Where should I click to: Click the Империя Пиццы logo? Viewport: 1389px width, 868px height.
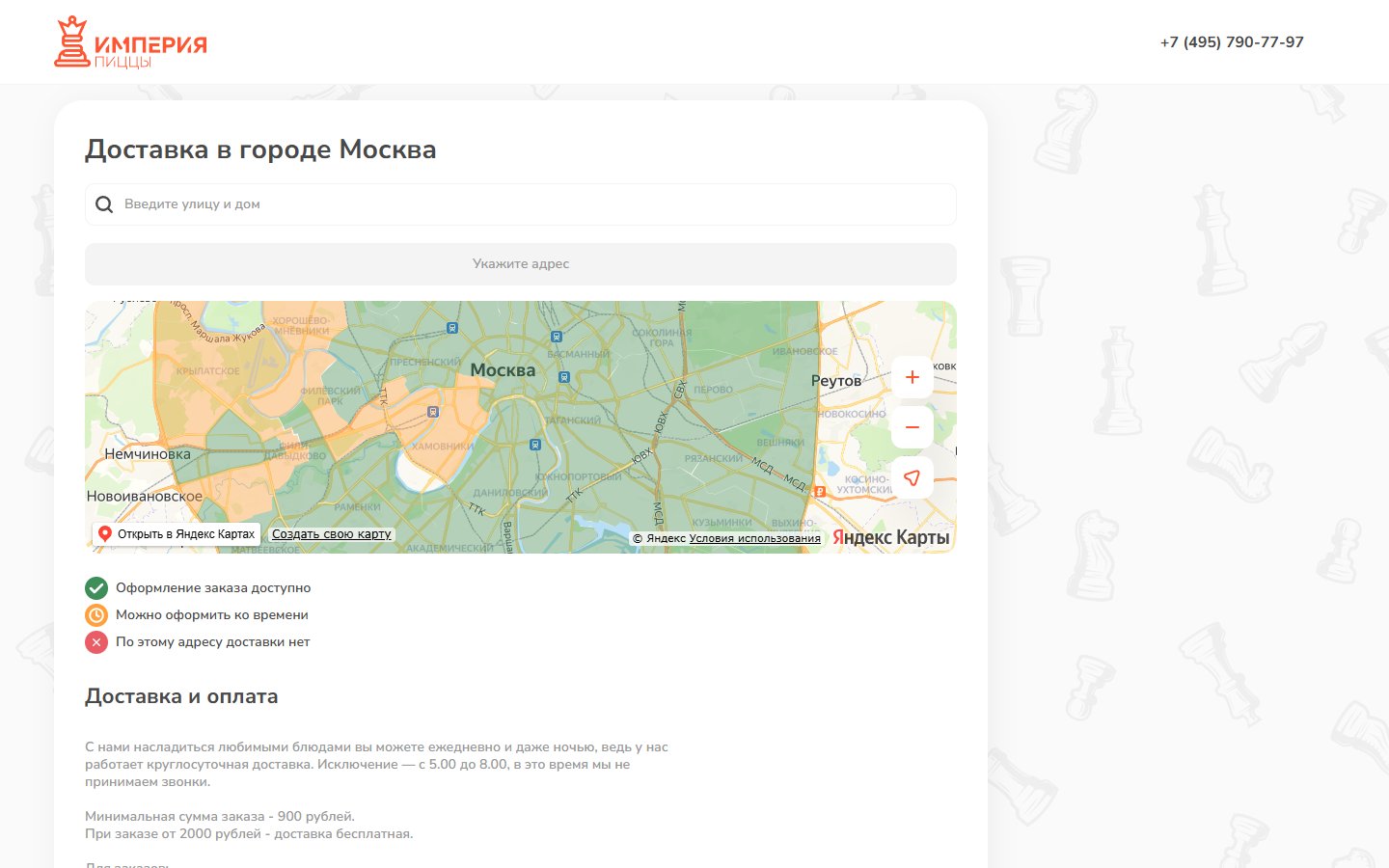click(x=130, y=42)
